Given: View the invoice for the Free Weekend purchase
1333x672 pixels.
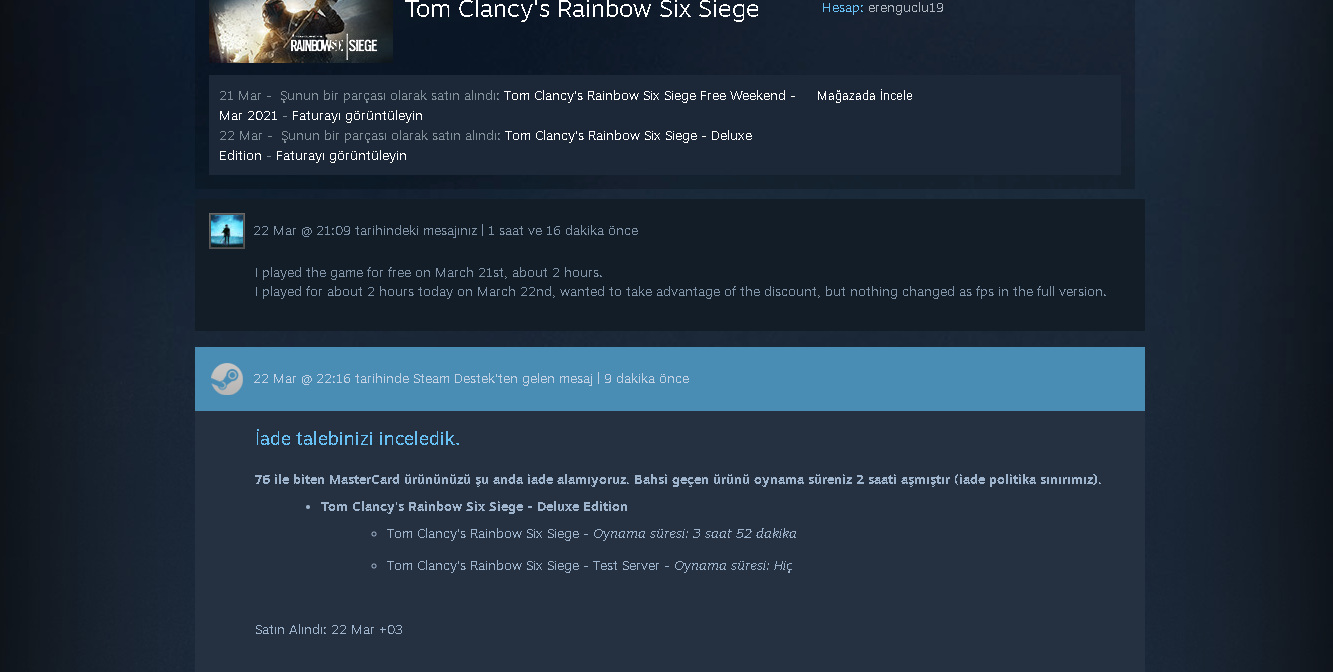Looking at the screenshot, I should 357,116.
